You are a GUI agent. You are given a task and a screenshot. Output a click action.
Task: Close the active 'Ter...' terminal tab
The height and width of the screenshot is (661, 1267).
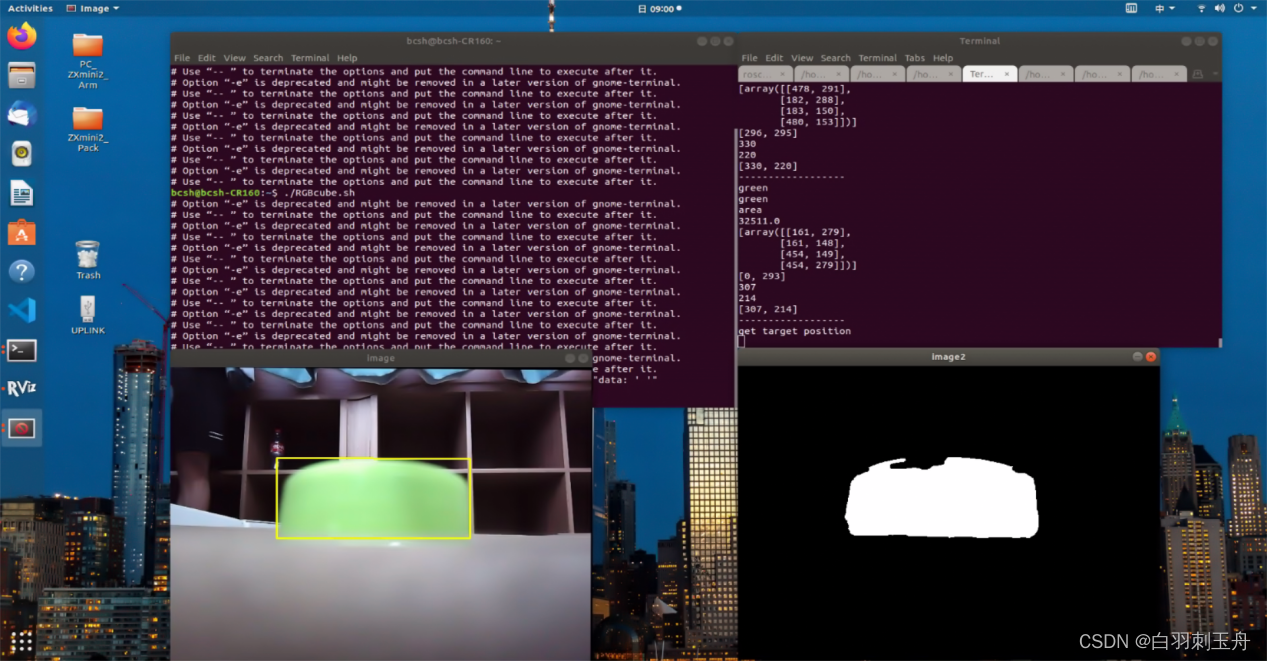tap(1007, 74)
